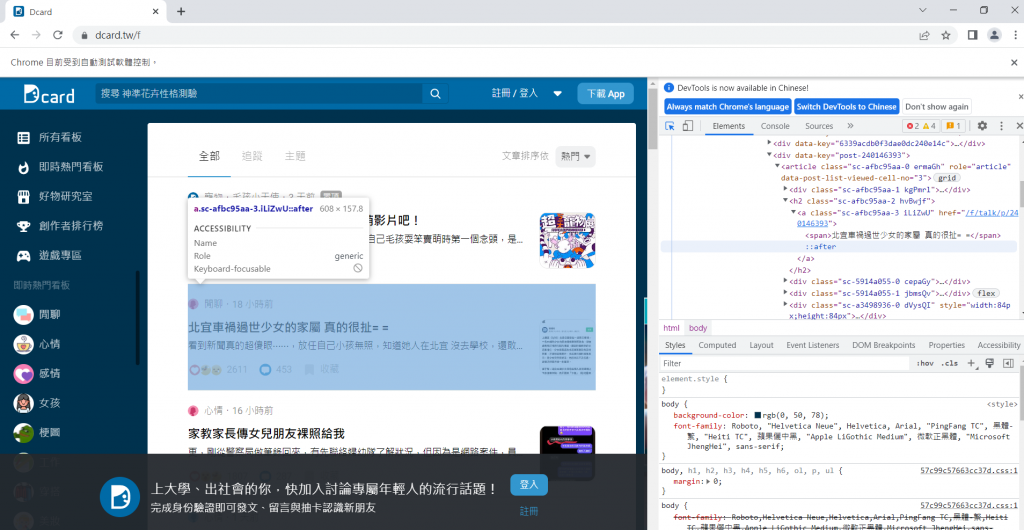The width and height of the screenshot is (1024, 530).
Task: Click the Dcard logo in the header
Action: [x=49, y=94]
